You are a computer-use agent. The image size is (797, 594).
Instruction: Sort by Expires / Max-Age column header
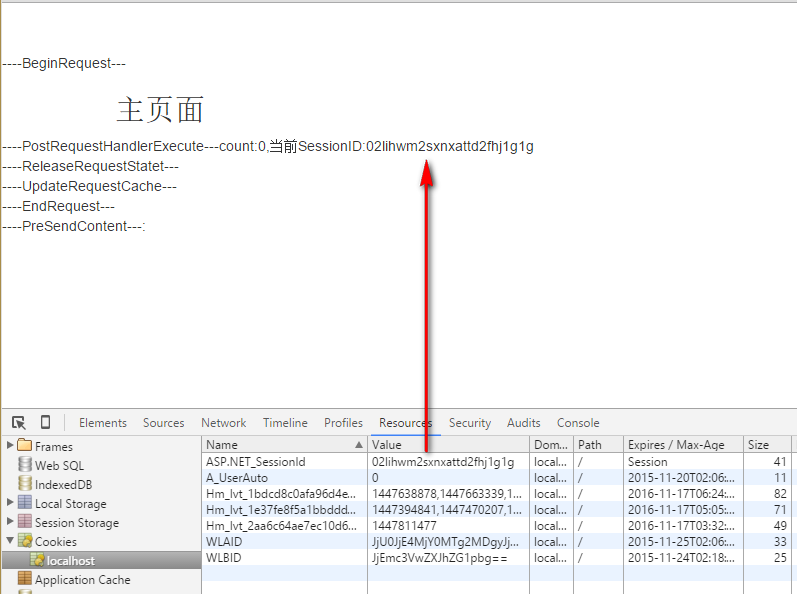point(683,445)
